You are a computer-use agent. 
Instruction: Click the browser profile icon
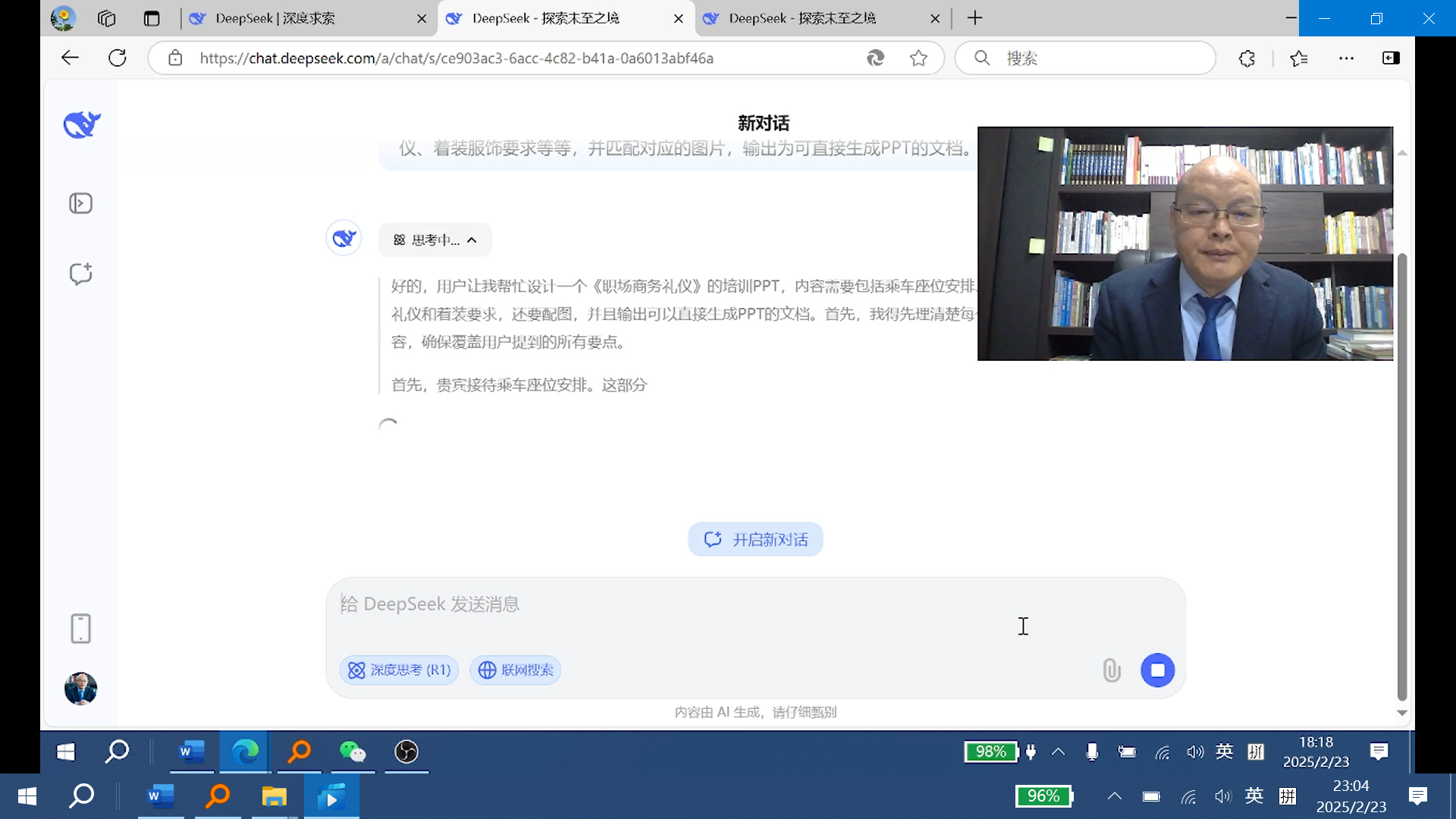[x=63, y=18]
